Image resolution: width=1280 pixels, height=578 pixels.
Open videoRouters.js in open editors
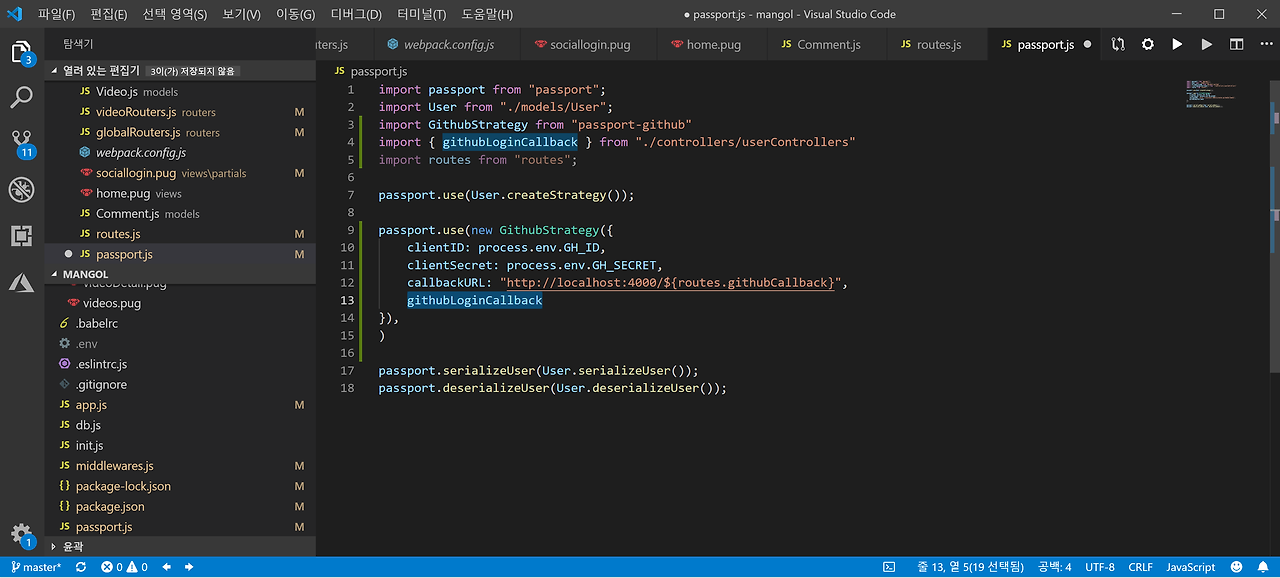coord(180,112)
